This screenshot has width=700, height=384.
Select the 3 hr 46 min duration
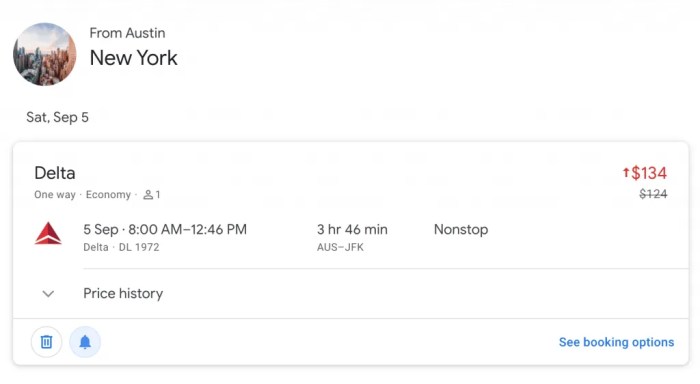pyautogui.click(x=352, y=230)
